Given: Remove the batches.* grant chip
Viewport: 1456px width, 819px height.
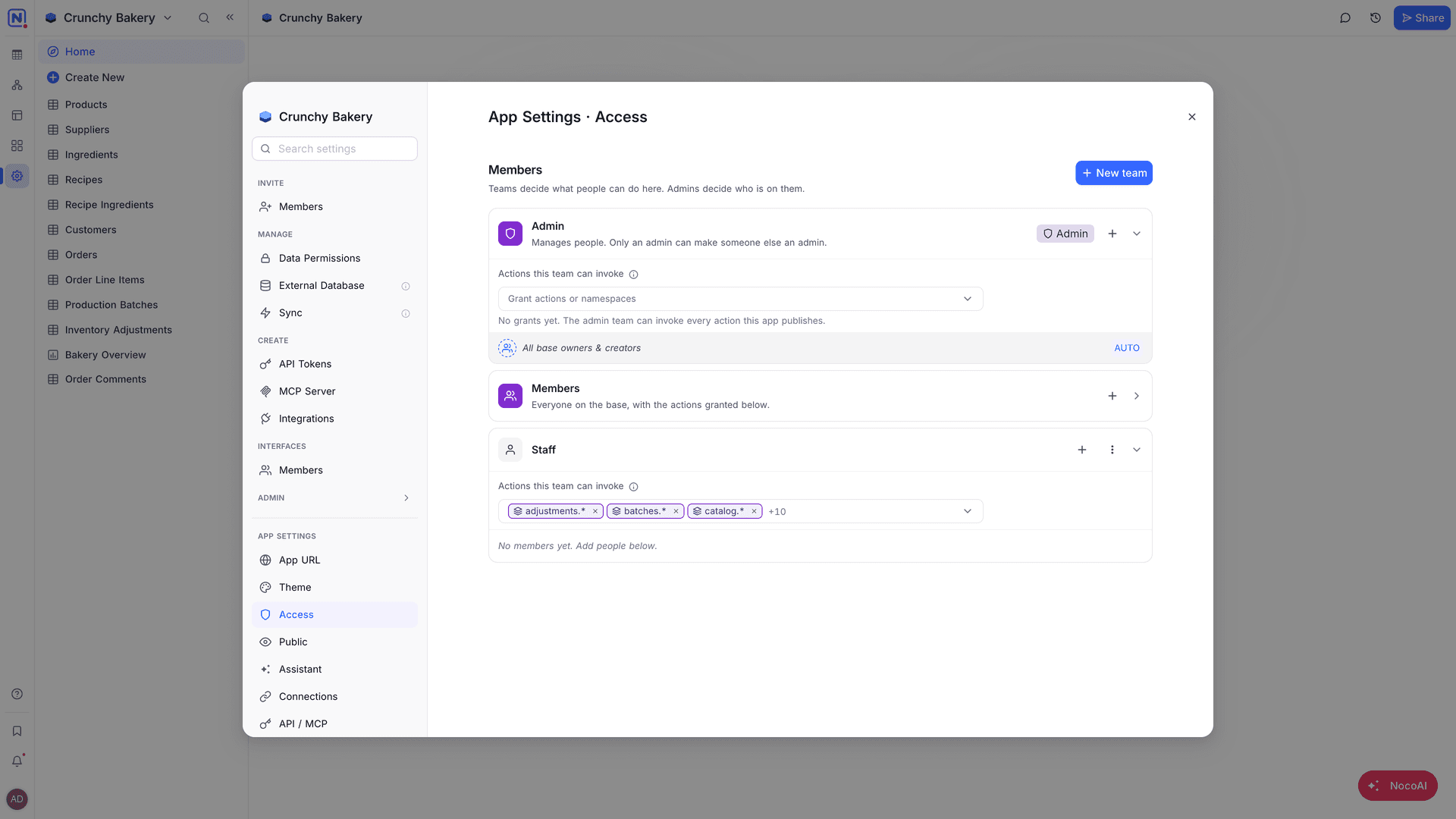Looking at the screenshot, I should 676,511.
